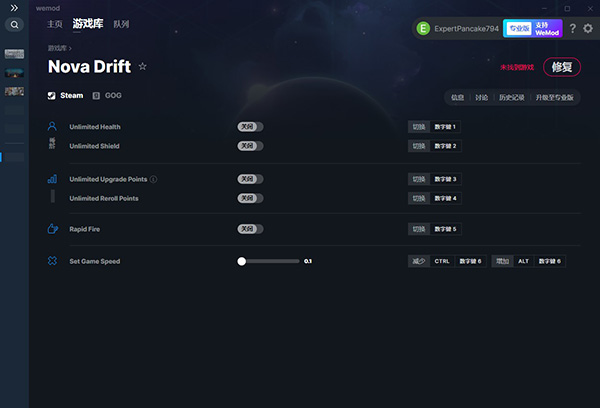Screen dimensions: 600x408
Task: Open the 信息 info tab
Action: click(x=457, y=98)
